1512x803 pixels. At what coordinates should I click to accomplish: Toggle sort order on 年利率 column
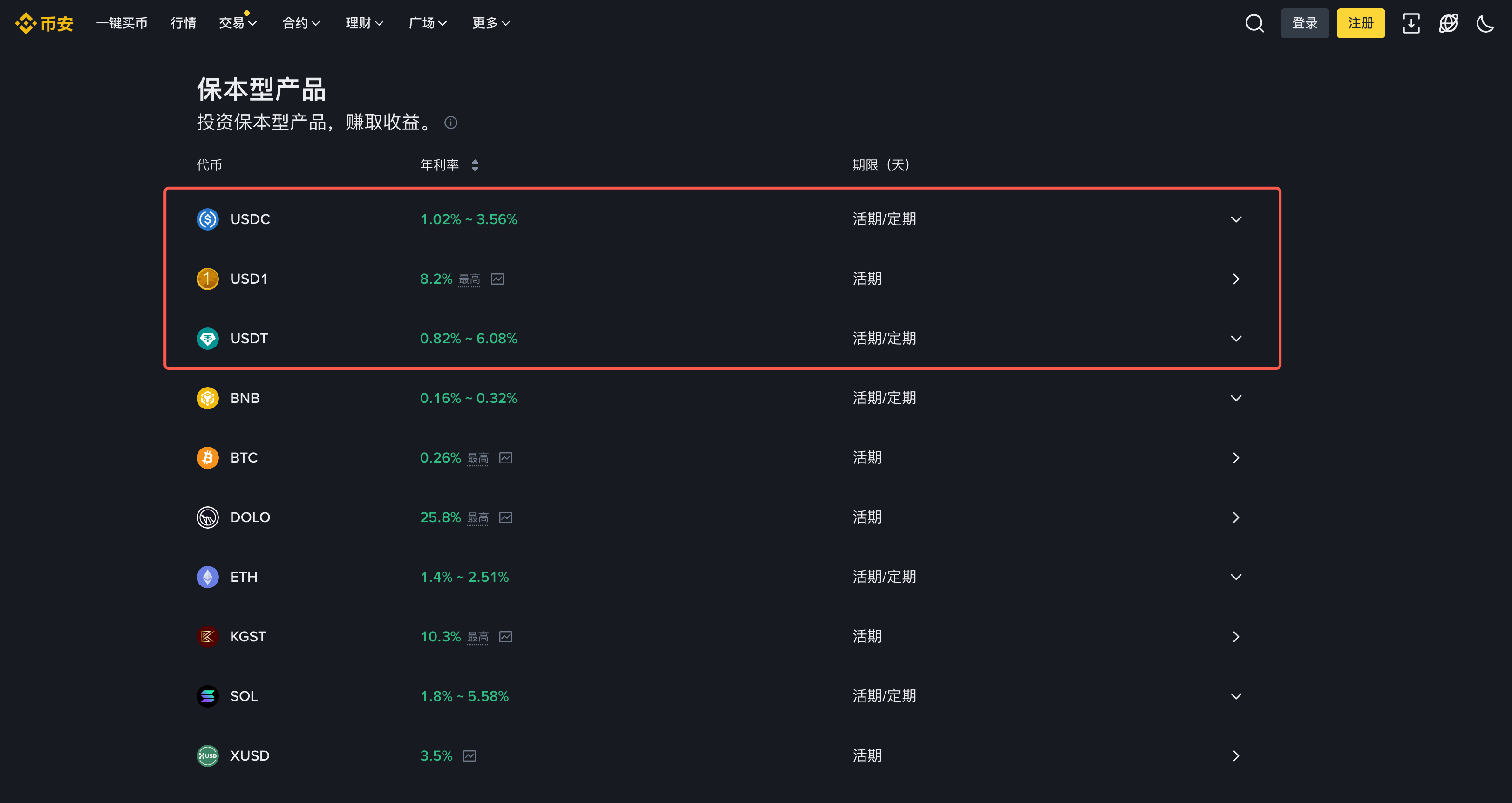click(x=476, y=165)
